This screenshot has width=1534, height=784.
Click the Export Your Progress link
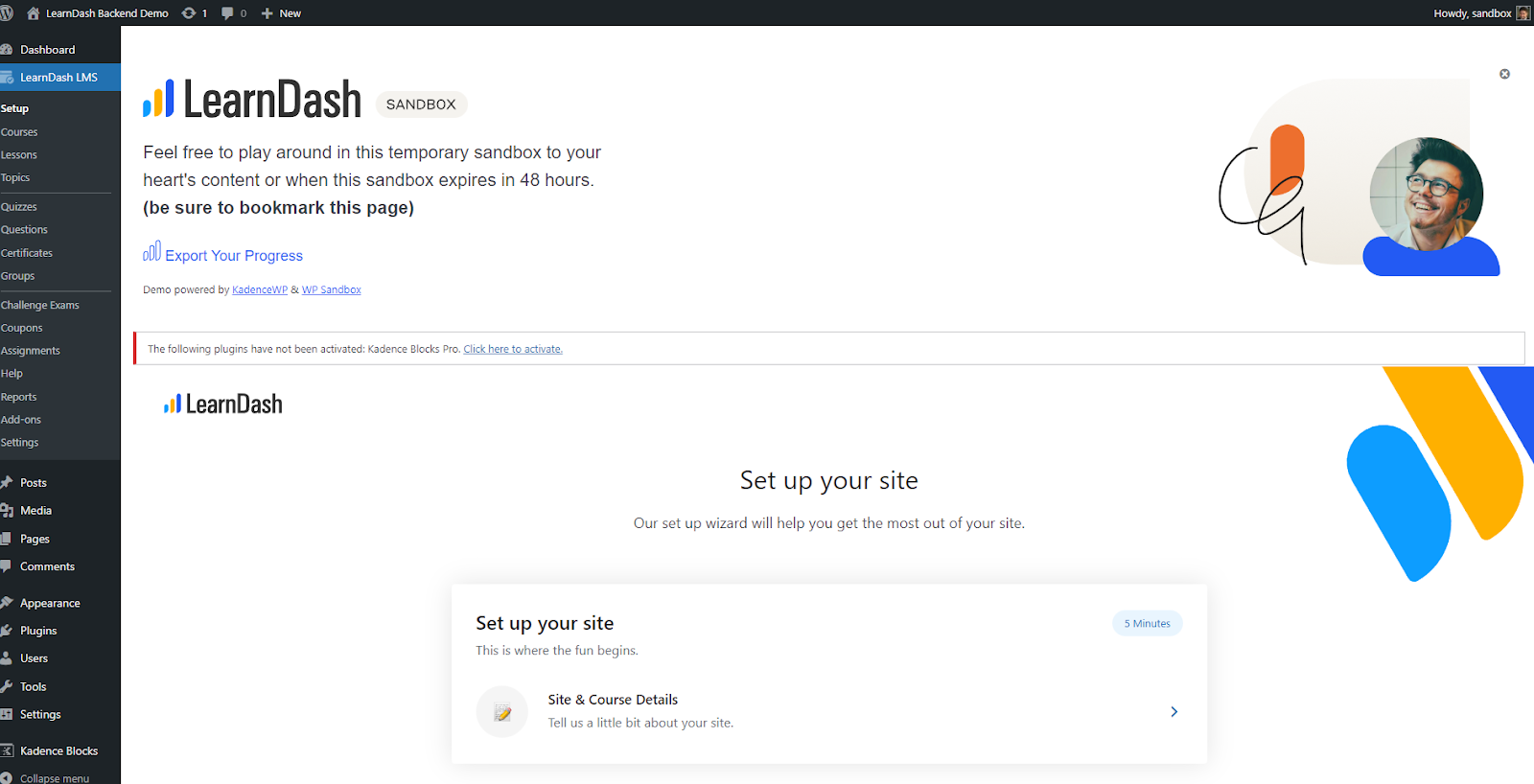pos(234,256)
